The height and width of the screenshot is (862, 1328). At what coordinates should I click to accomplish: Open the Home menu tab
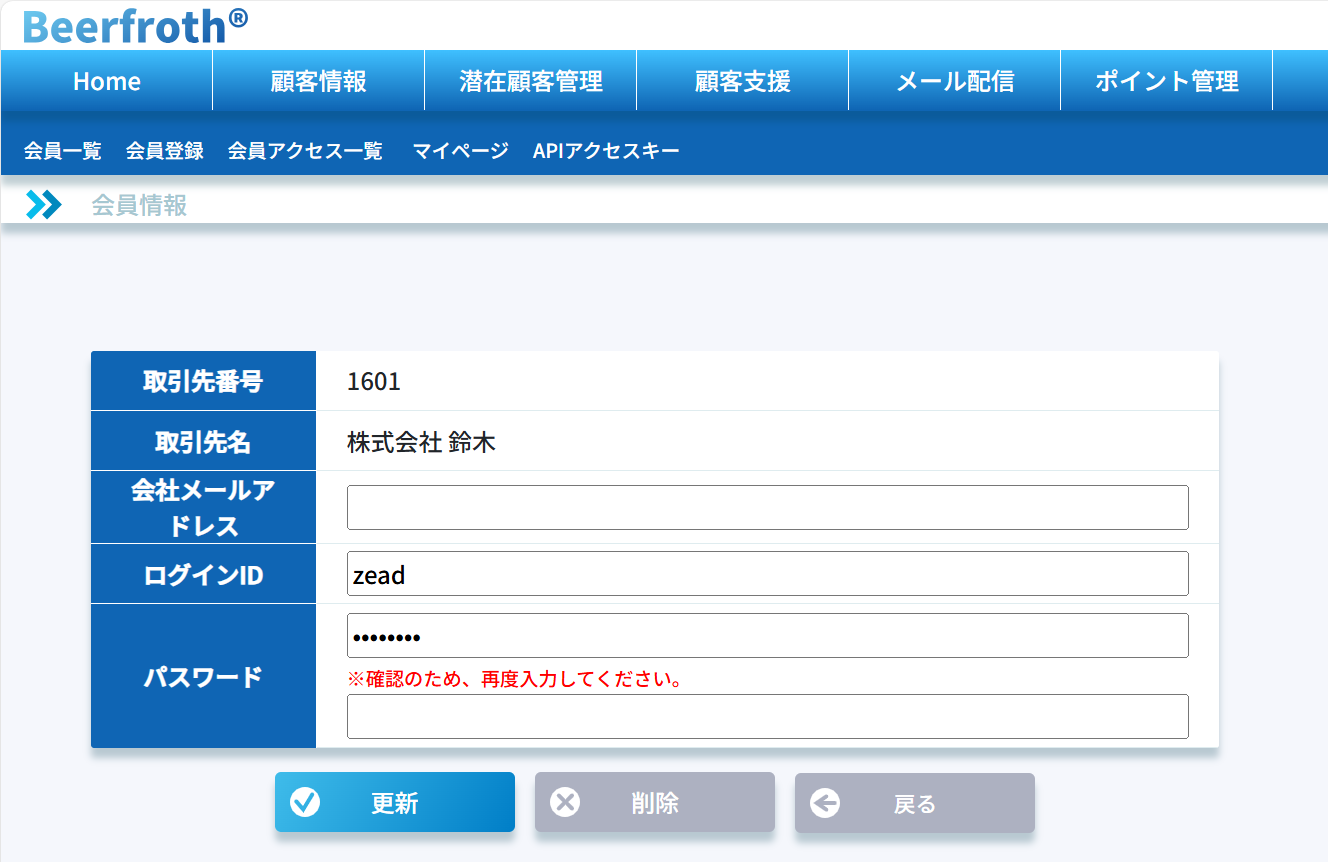pos(107,81)
